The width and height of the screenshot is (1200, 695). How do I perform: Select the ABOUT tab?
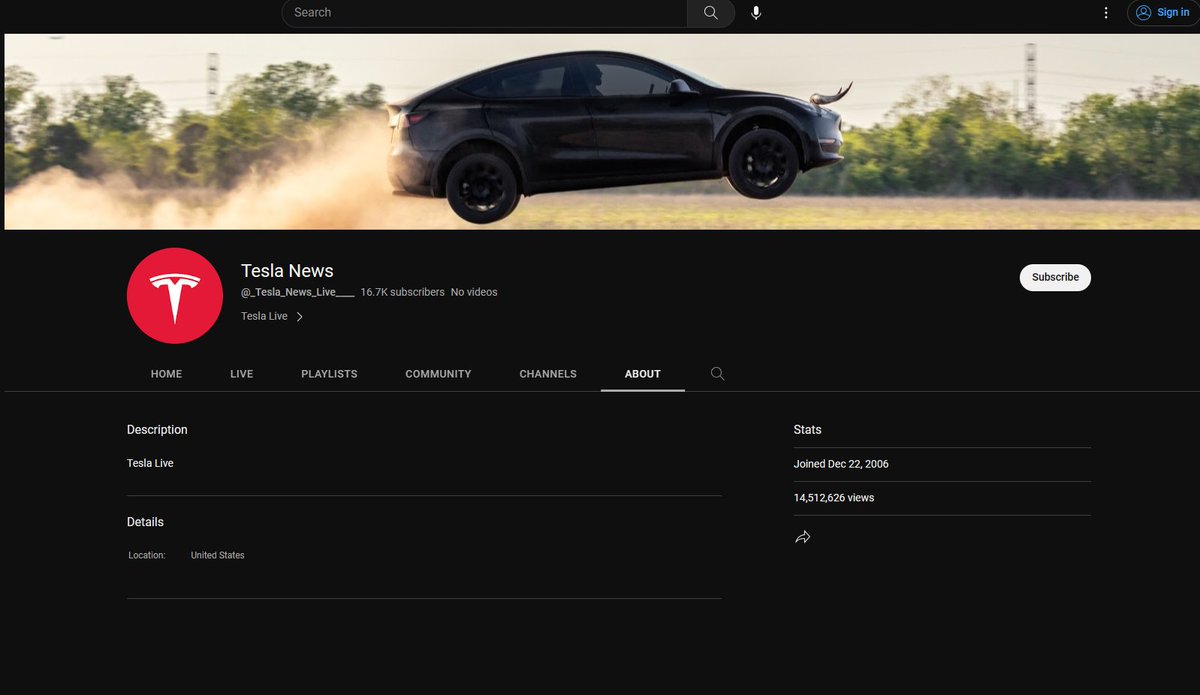point(643,374)
